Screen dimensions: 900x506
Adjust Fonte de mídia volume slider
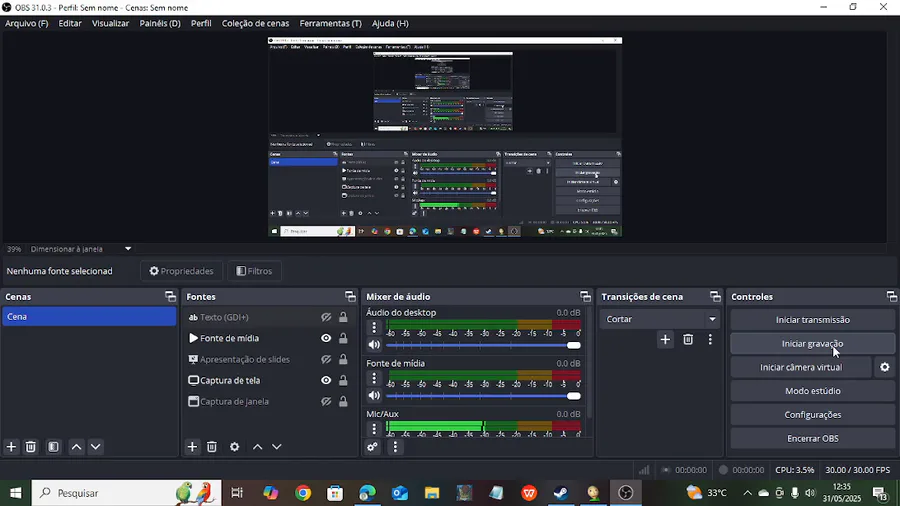click(483, 396)
